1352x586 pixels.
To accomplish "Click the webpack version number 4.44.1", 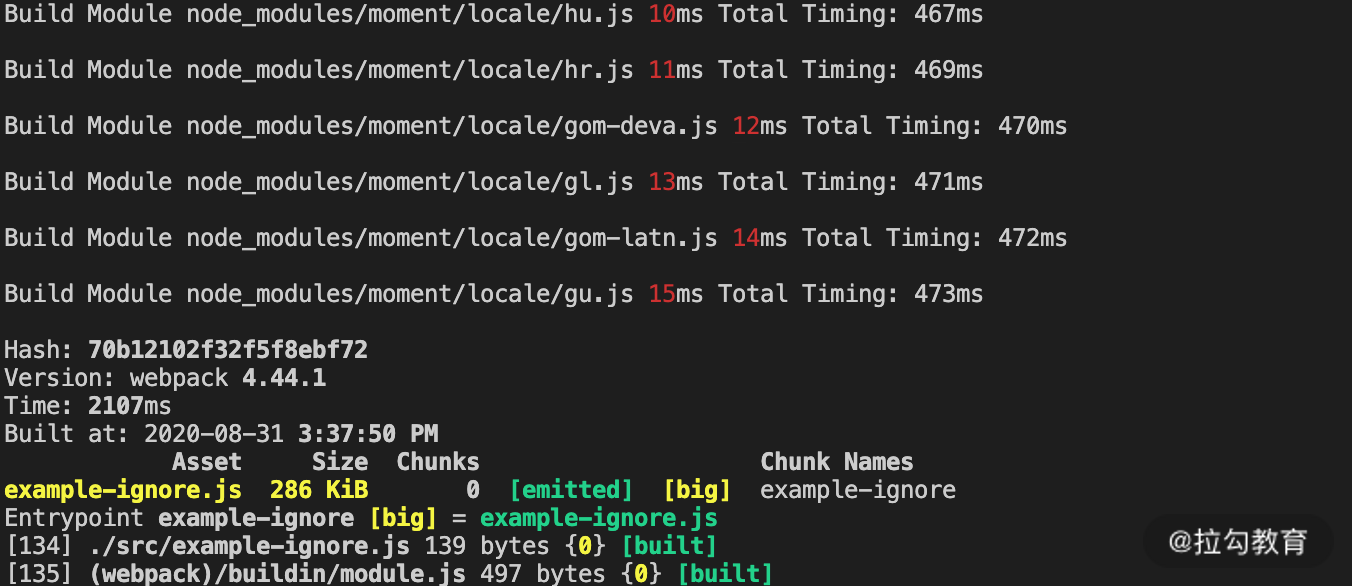I will click(283, 378).
